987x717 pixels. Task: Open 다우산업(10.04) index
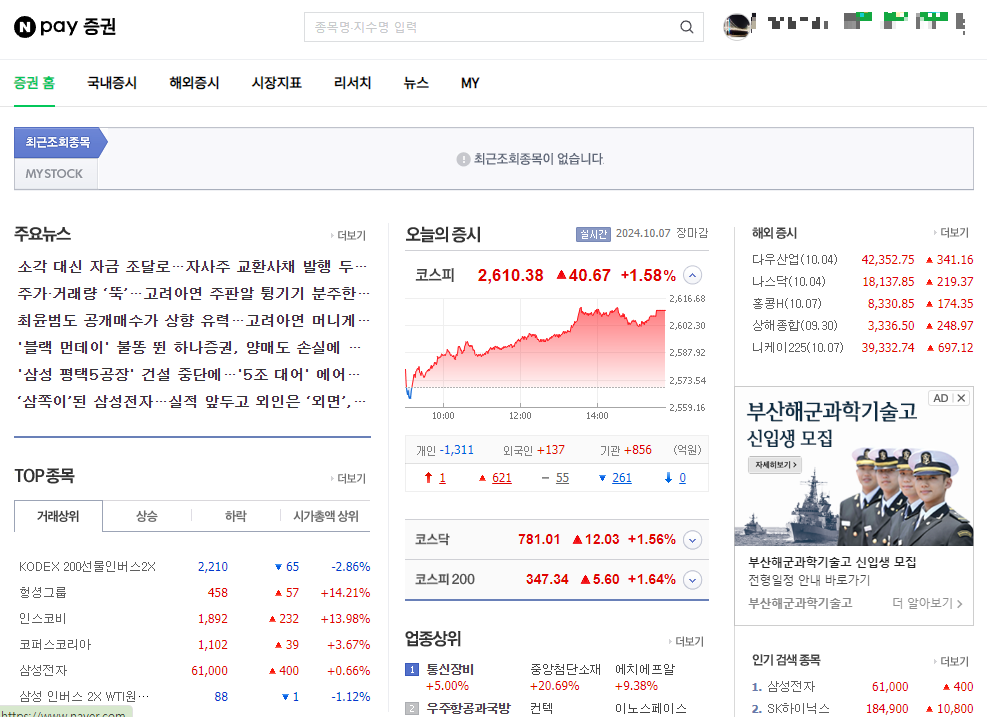tap(794, 259)
